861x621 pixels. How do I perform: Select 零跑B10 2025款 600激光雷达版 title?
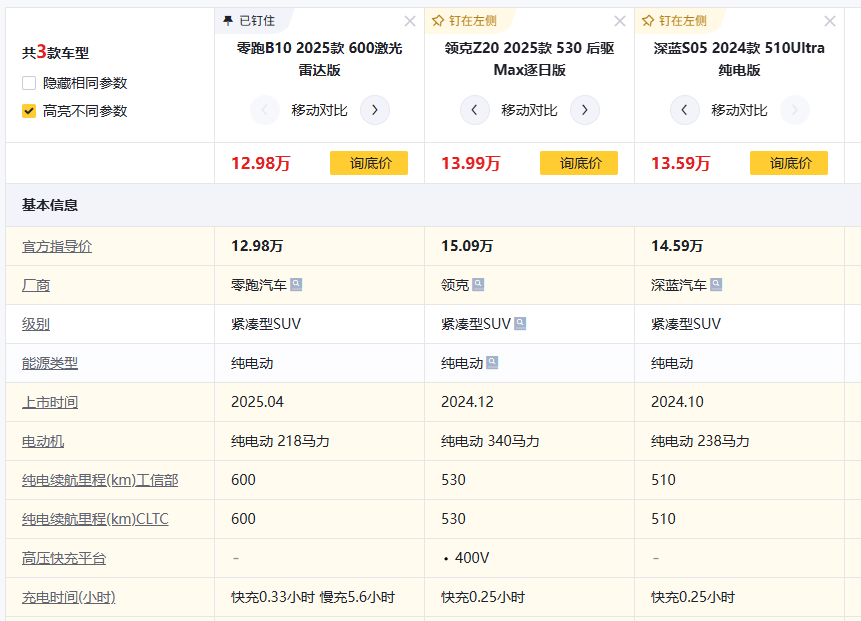[320, 59]
